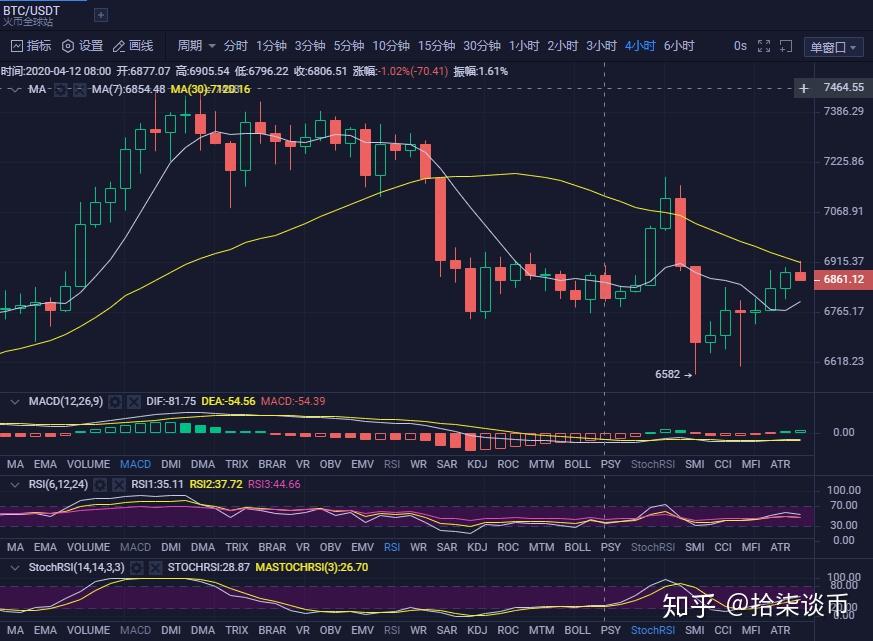873x641 pixels.
Task: Click the plus marker beside 7464.55
Action: [x=803, y=88]
